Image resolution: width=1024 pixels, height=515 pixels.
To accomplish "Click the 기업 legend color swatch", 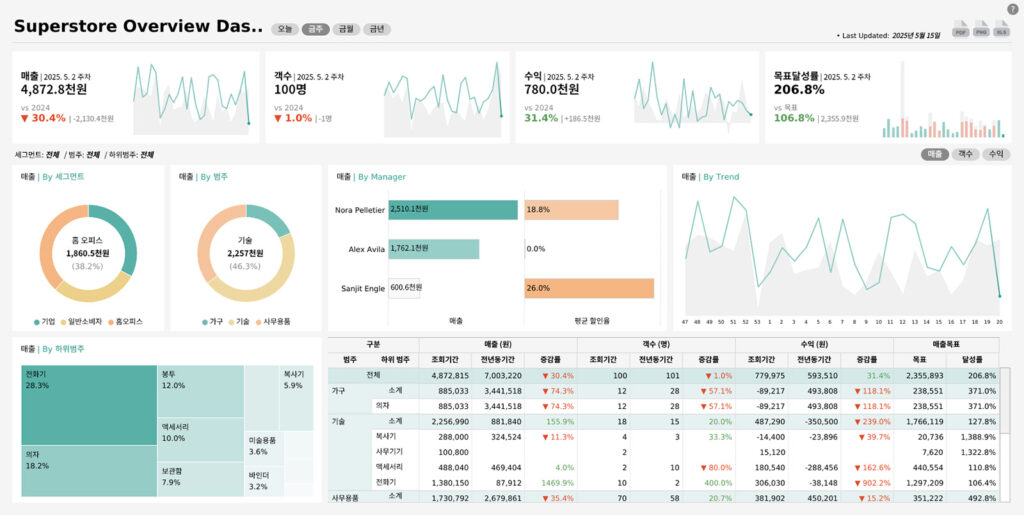I will (37, 322).
